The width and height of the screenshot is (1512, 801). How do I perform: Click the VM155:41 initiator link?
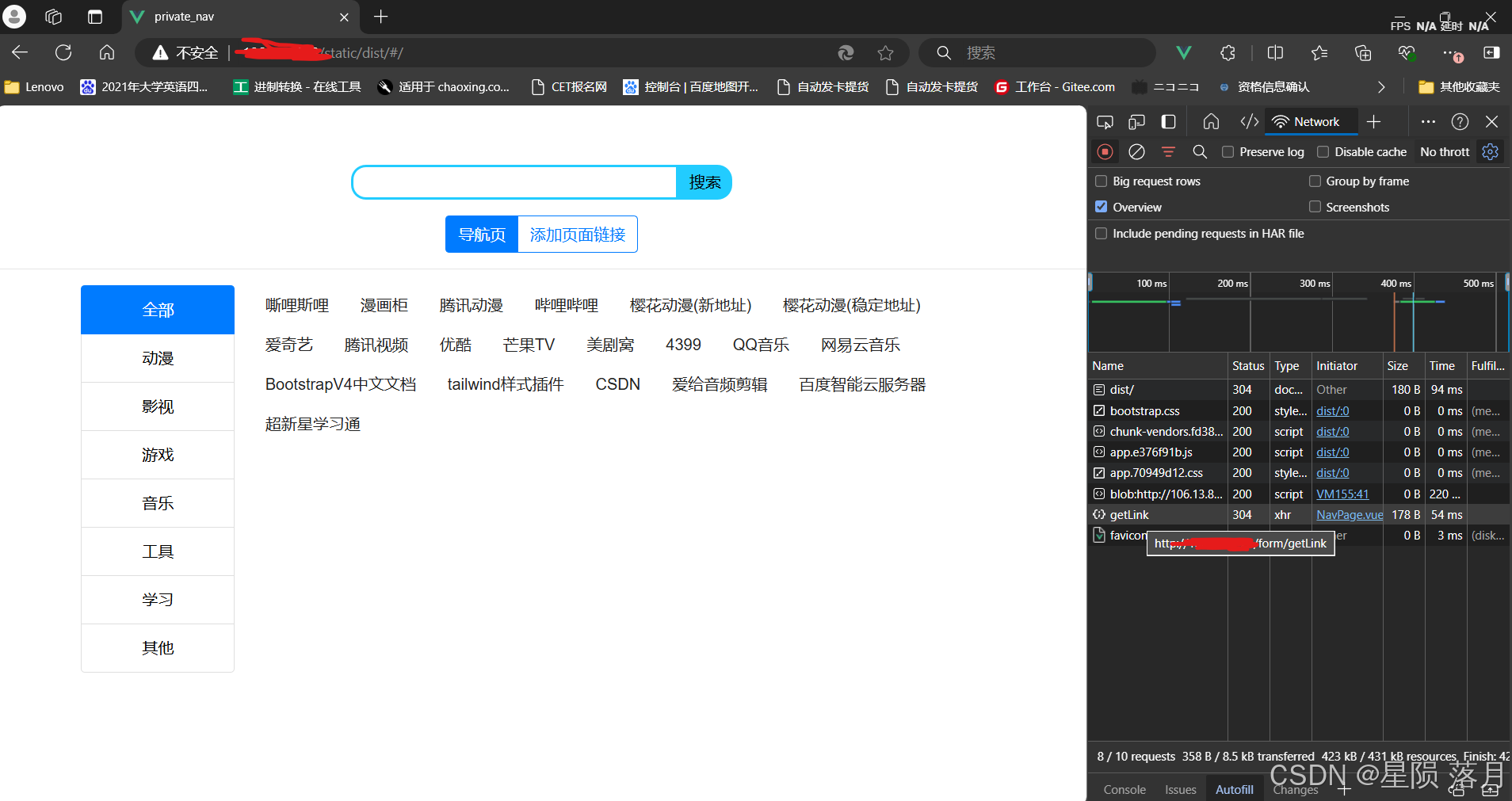click(x=1342, y=494)
